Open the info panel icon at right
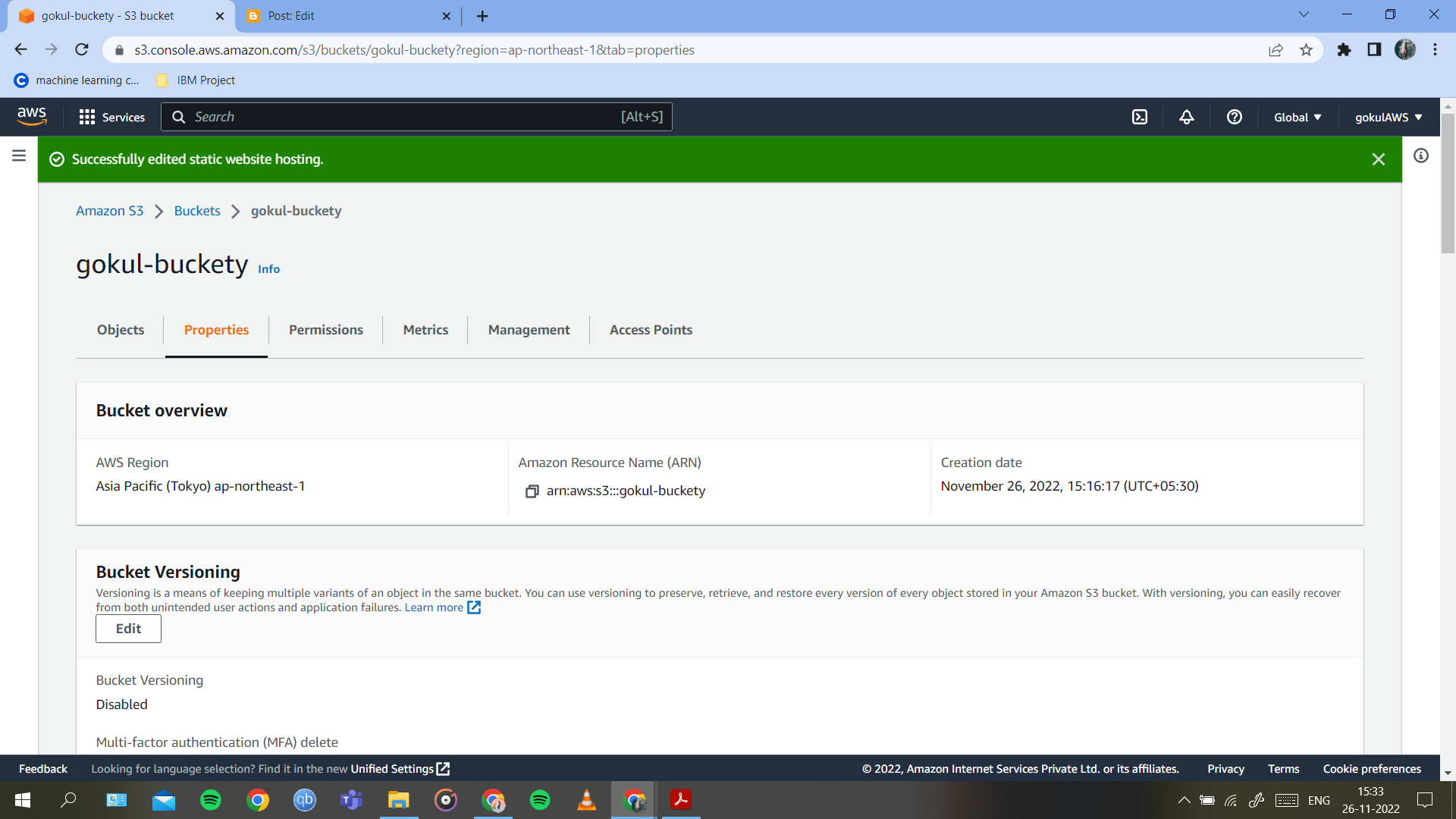1456x819 pixels. point(1420,155)
